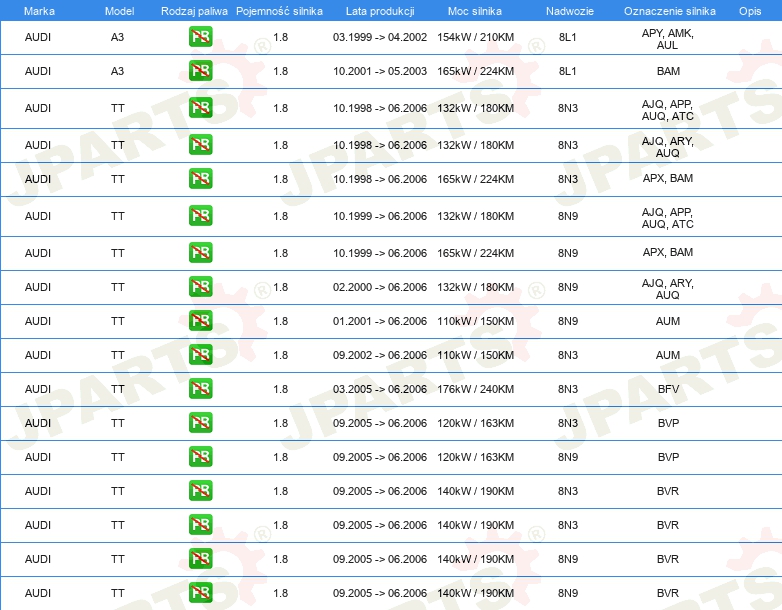Select production years 10.2001 -> 05.2003
The image size is (782, 610).
380,71
